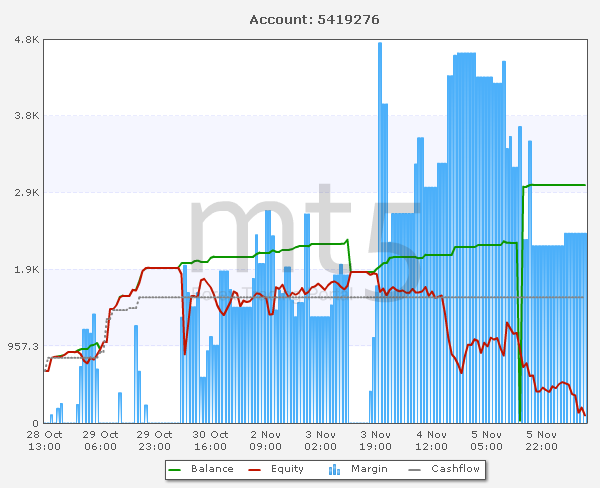Click the '30 Oct 16:00' x-axis label
The image size is (600, 488).
pyautogui.click(x=210, y=441)
